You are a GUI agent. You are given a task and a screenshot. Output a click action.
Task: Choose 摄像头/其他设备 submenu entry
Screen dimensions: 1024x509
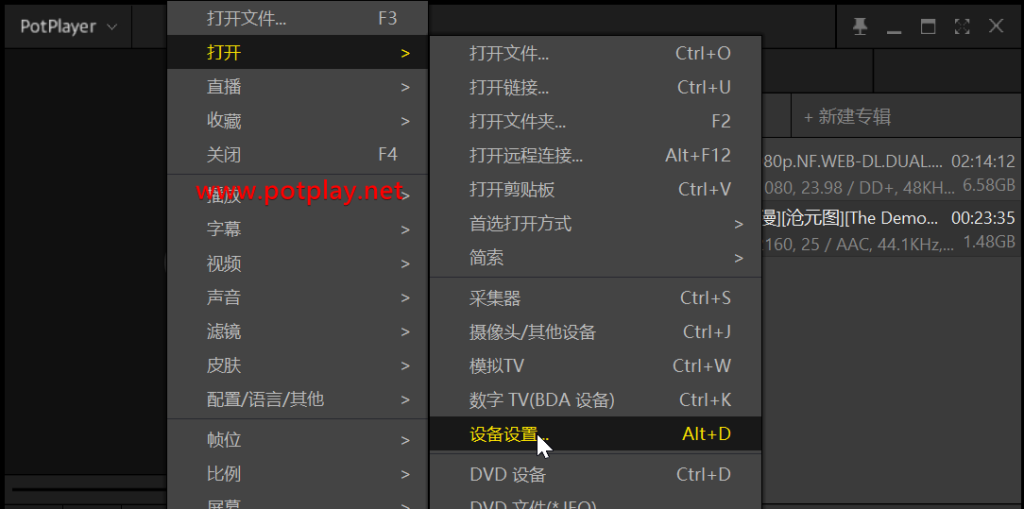pos(596,333)
